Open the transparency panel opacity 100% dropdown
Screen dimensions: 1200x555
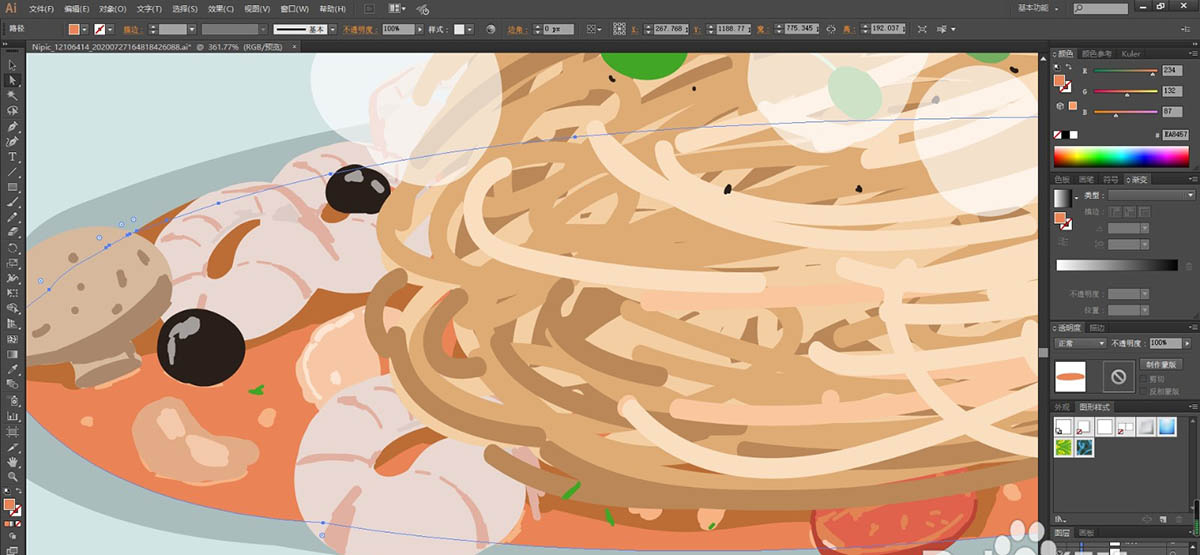(1187, 342)
